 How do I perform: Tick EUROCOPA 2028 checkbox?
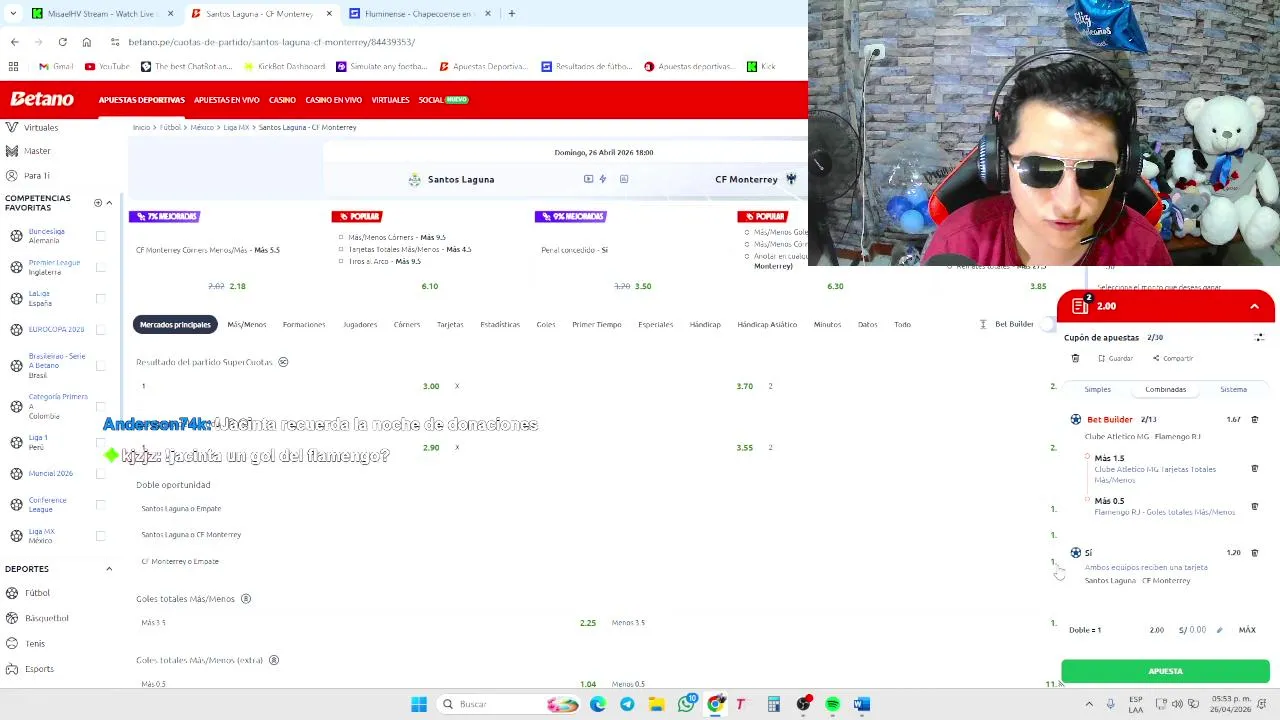coord(100,329)
